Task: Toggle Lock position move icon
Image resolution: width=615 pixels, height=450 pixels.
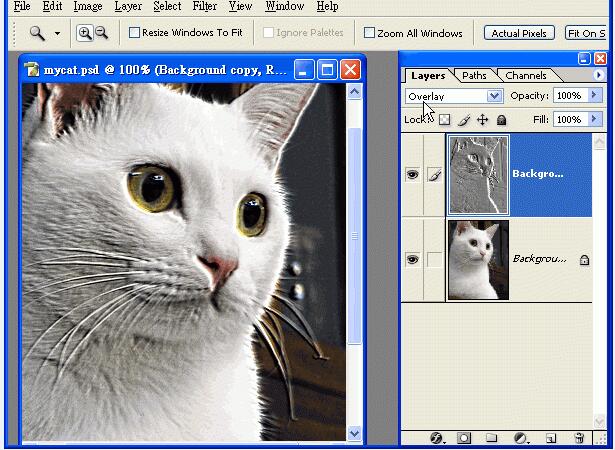Action: coord(482,120)
